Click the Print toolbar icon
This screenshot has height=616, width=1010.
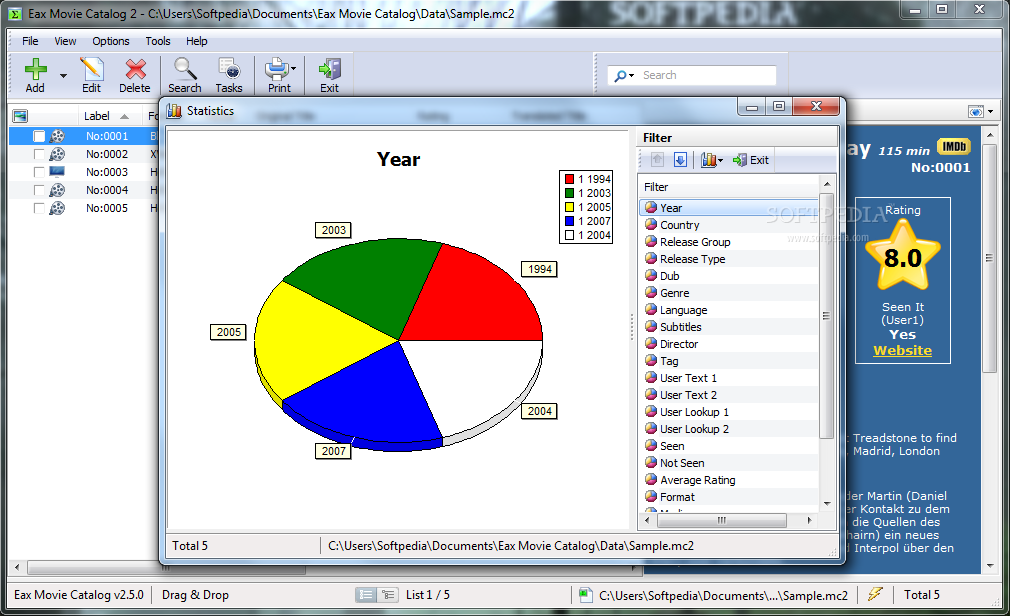277,68
